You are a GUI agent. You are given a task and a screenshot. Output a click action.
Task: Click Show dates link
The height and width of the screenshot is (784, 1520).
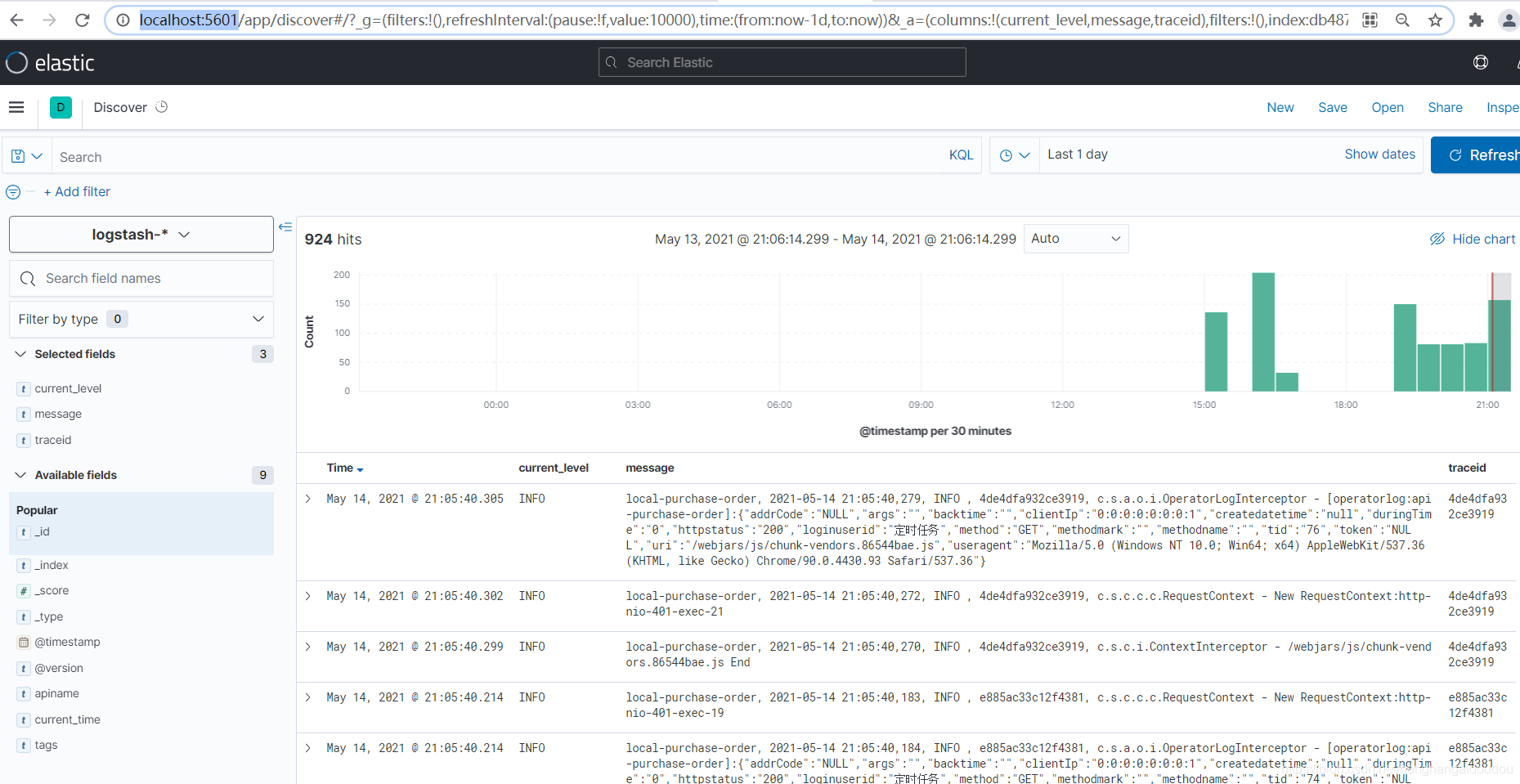coord(1380,154)
